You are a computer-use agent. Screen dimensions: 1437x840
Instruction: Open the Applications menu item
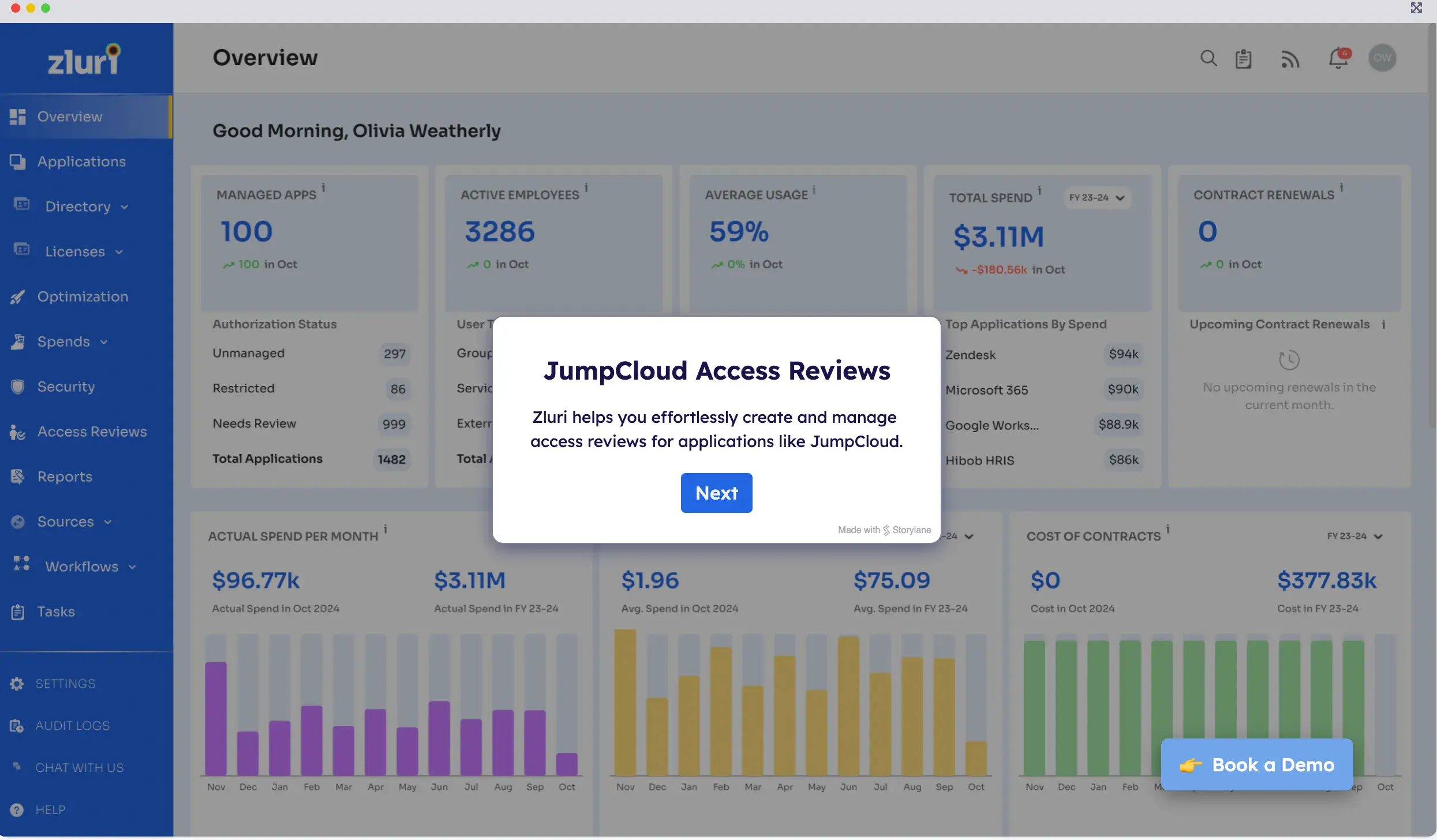87,162
